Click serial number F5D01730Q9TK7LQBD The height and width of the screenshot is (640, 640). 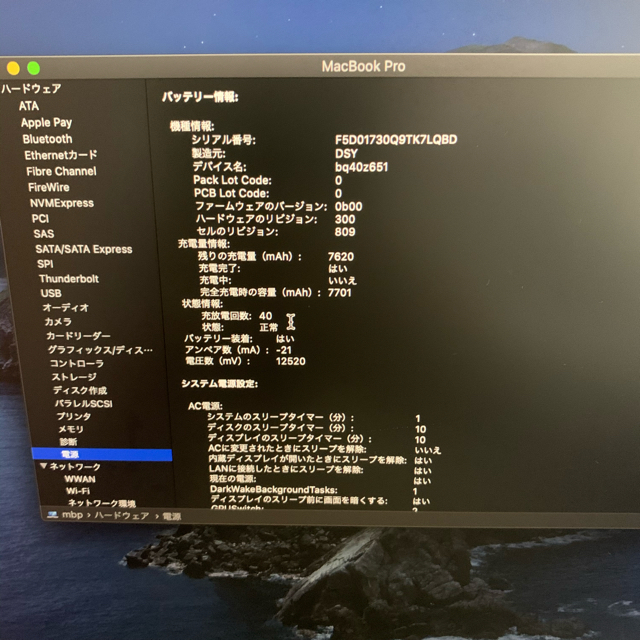tap(396, 140)
